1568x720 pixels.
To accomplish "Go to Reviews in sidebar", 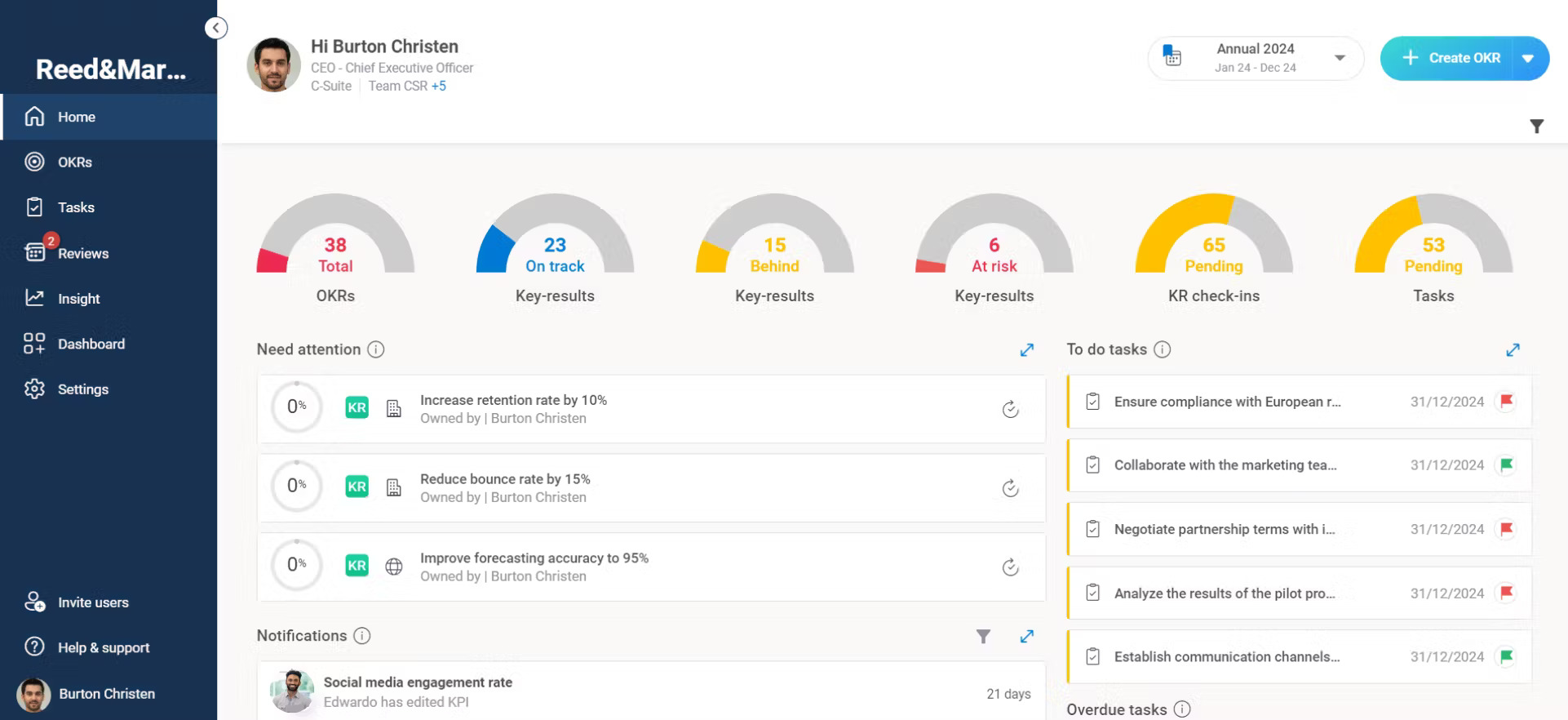I will pyautogui.click(x=82, y=254).
